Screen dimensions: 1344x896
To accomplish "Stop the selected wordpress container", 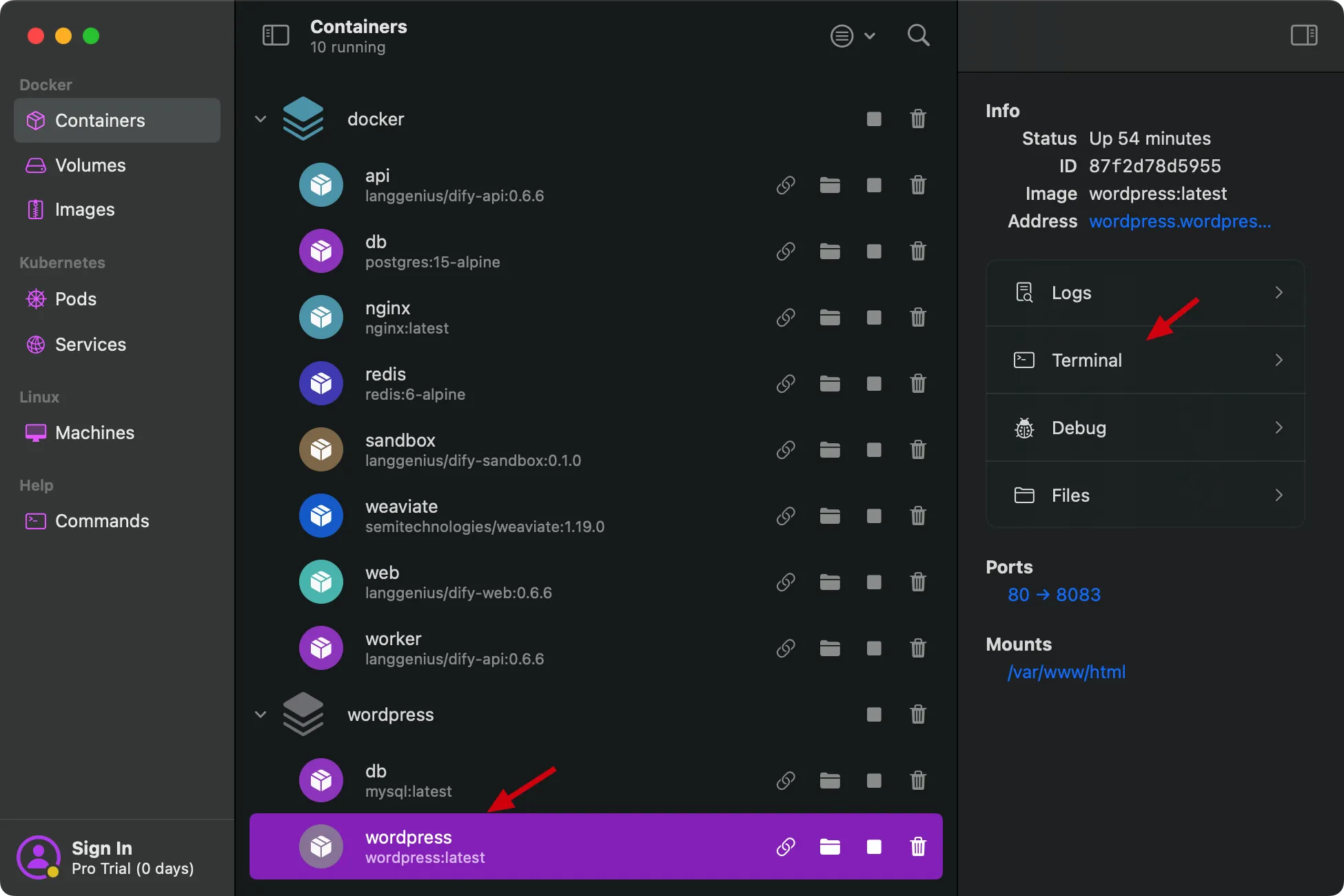I will coord(874,847).
